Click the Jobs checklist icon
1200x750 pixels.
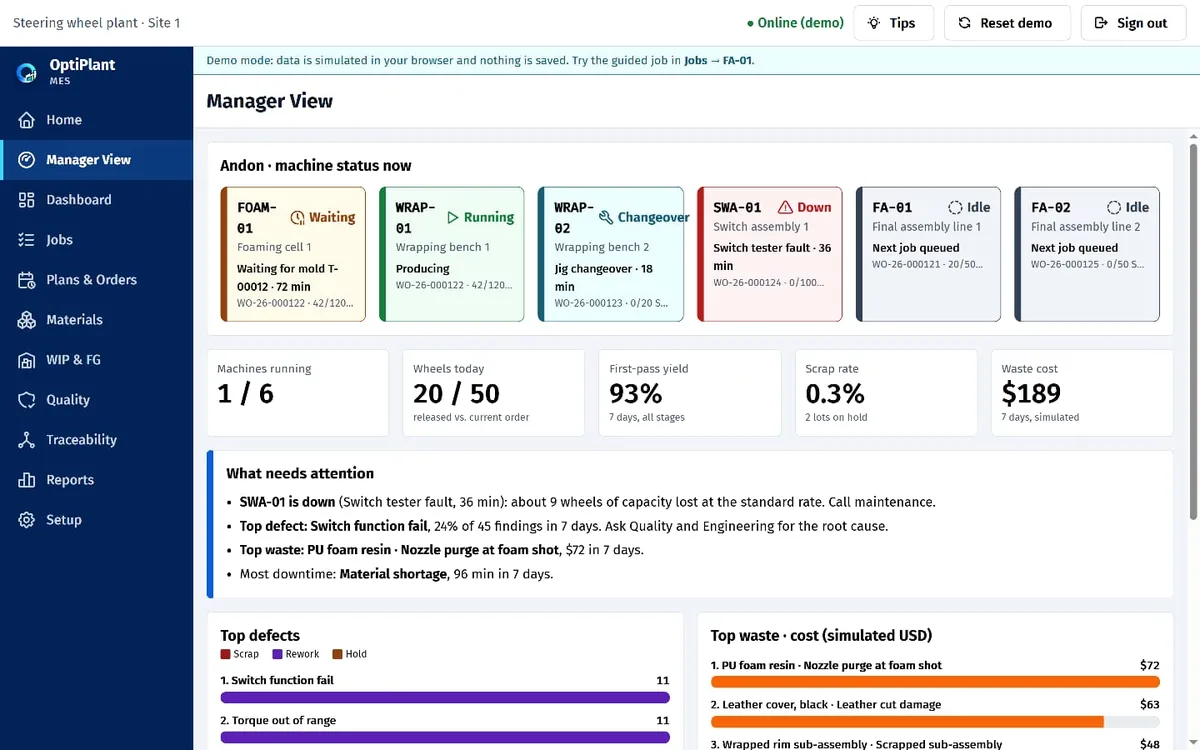(27, 240)
